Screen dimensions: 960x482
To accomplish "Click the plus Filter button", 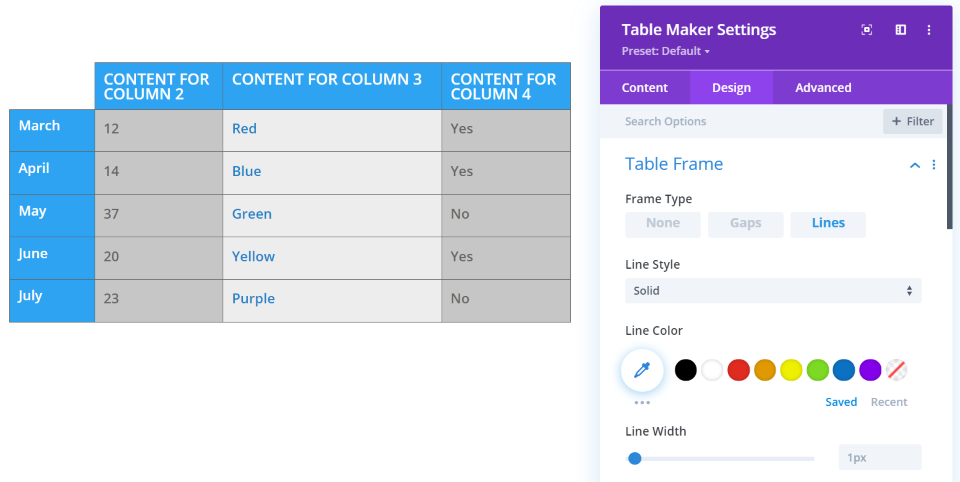I will click(x=912, y=122).
